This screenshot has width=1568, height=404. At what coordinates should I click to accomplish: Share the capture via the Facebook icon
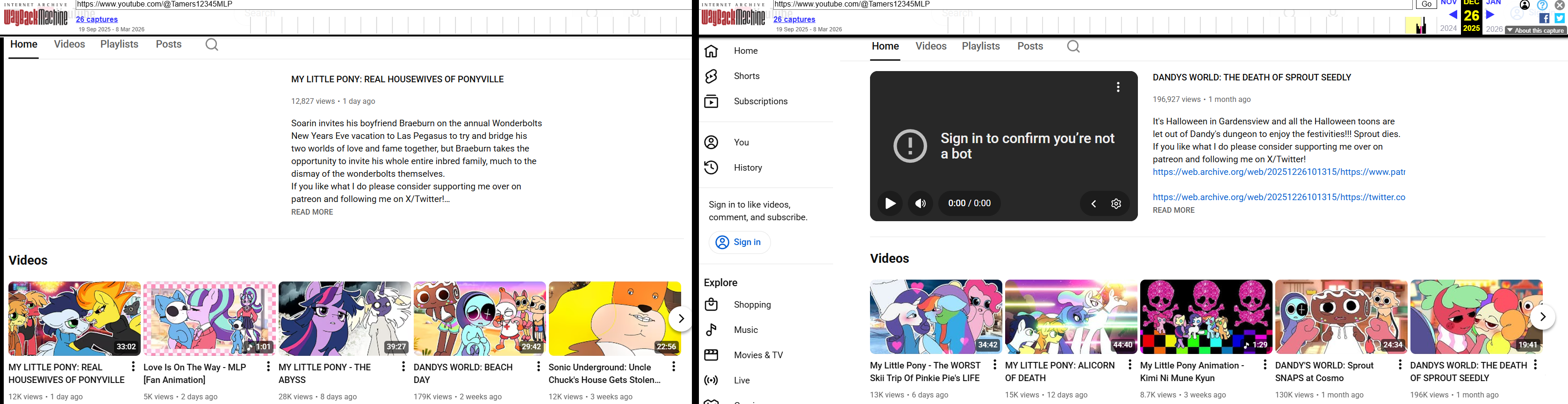click(x=1544, y=18)
